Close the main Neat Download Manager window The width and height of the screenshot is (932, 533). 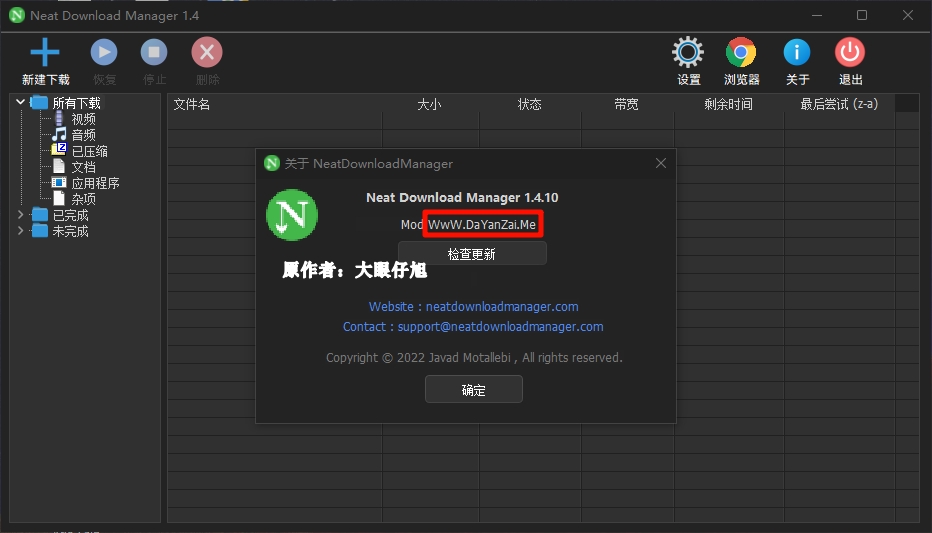pos(908,15)
